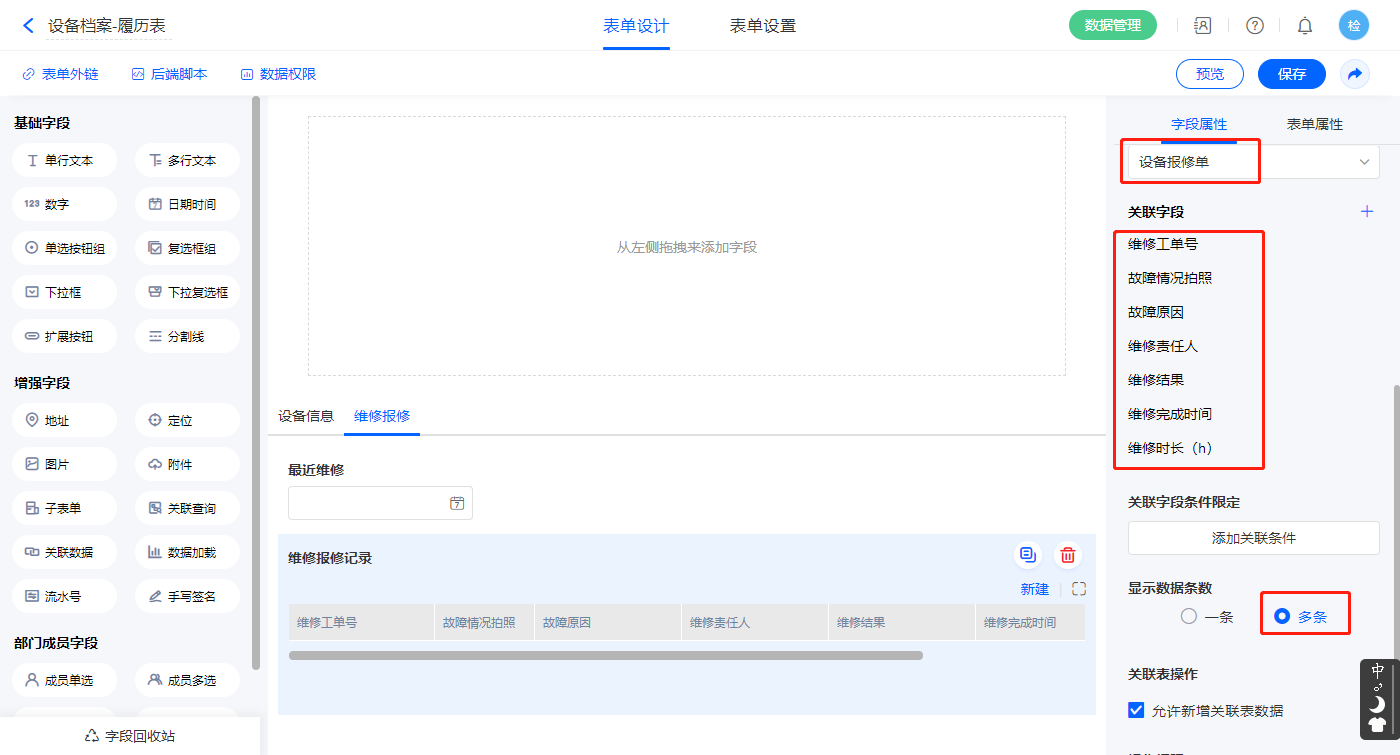Viewport: 1400px width, 755px height.
Task: Click the copy icon in 维修报修记录
Action: [1027, 555]
